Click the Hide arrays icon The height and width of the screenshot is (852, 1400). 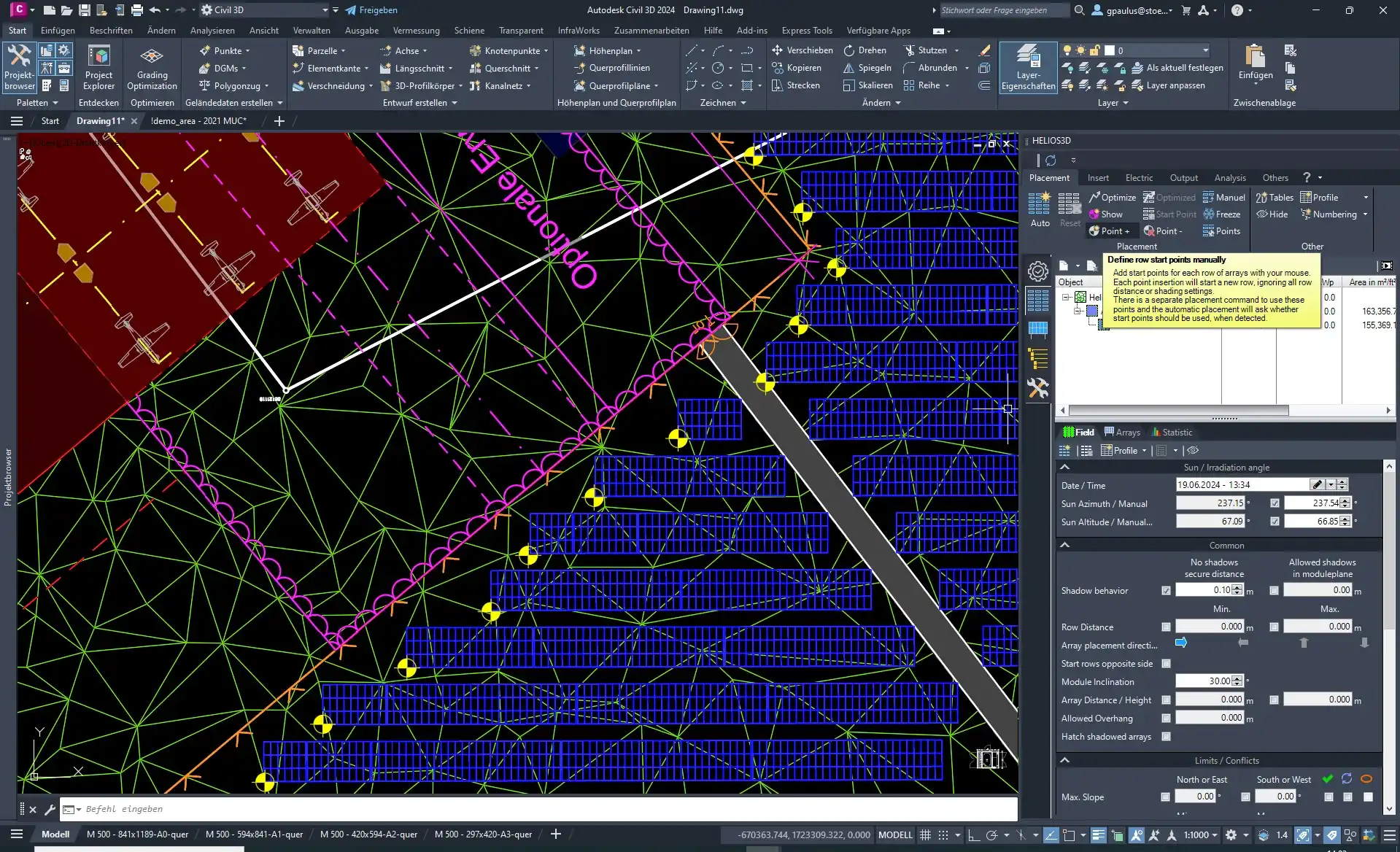click(x=1272, y=214)
